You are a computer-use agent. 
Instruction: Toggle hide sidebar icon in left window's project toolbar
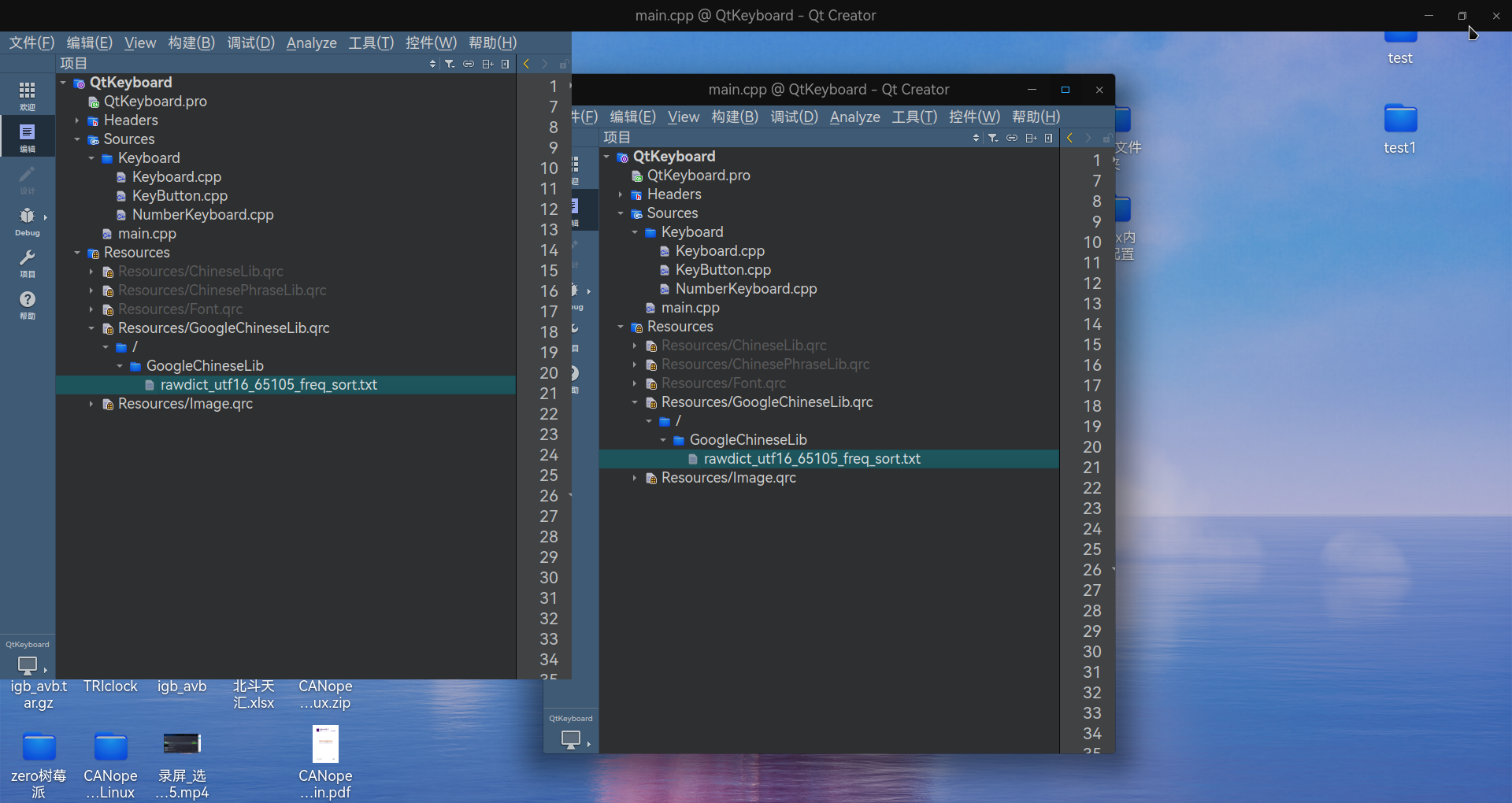pos(506,64)
